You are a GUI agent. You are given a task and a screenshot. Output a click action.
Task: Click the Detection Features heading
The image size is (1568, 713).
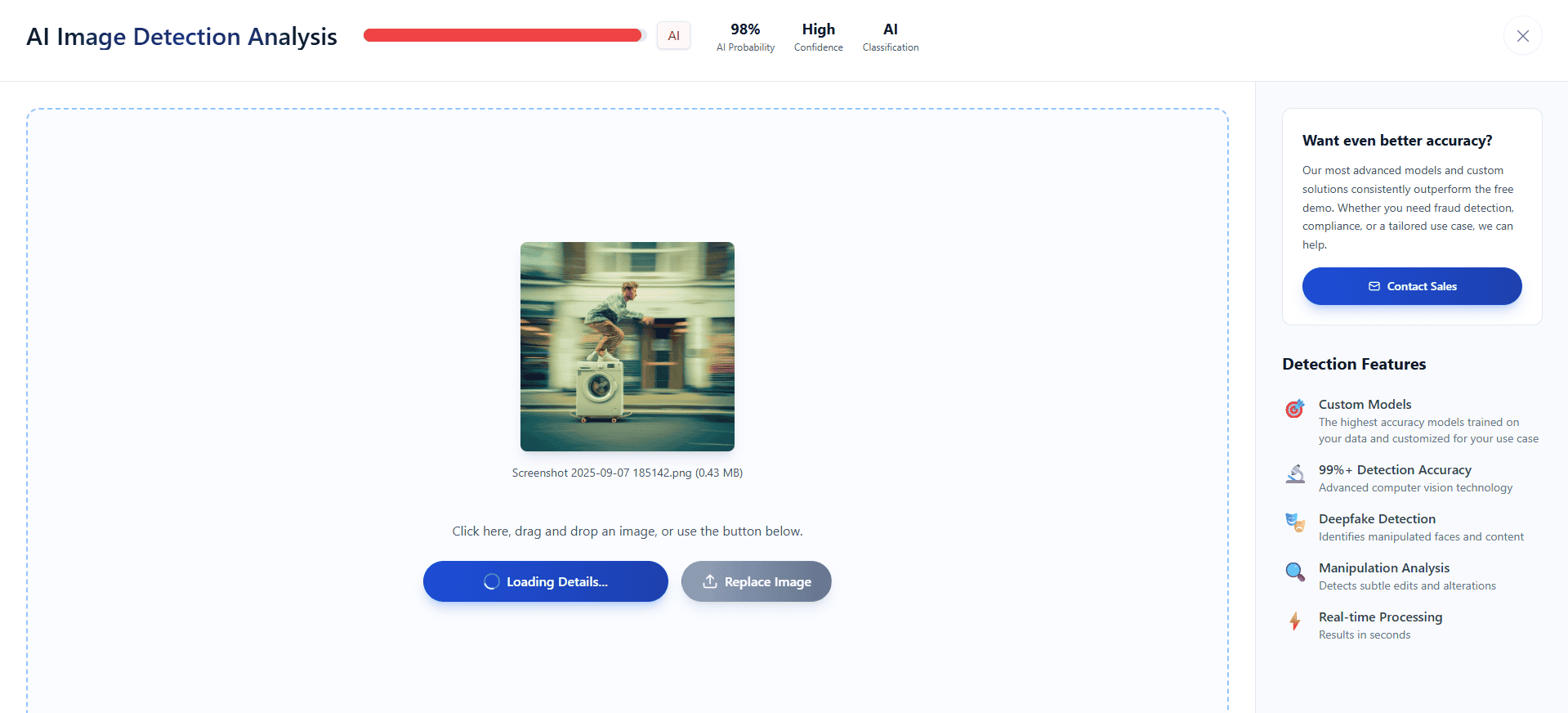[1354, 364]
